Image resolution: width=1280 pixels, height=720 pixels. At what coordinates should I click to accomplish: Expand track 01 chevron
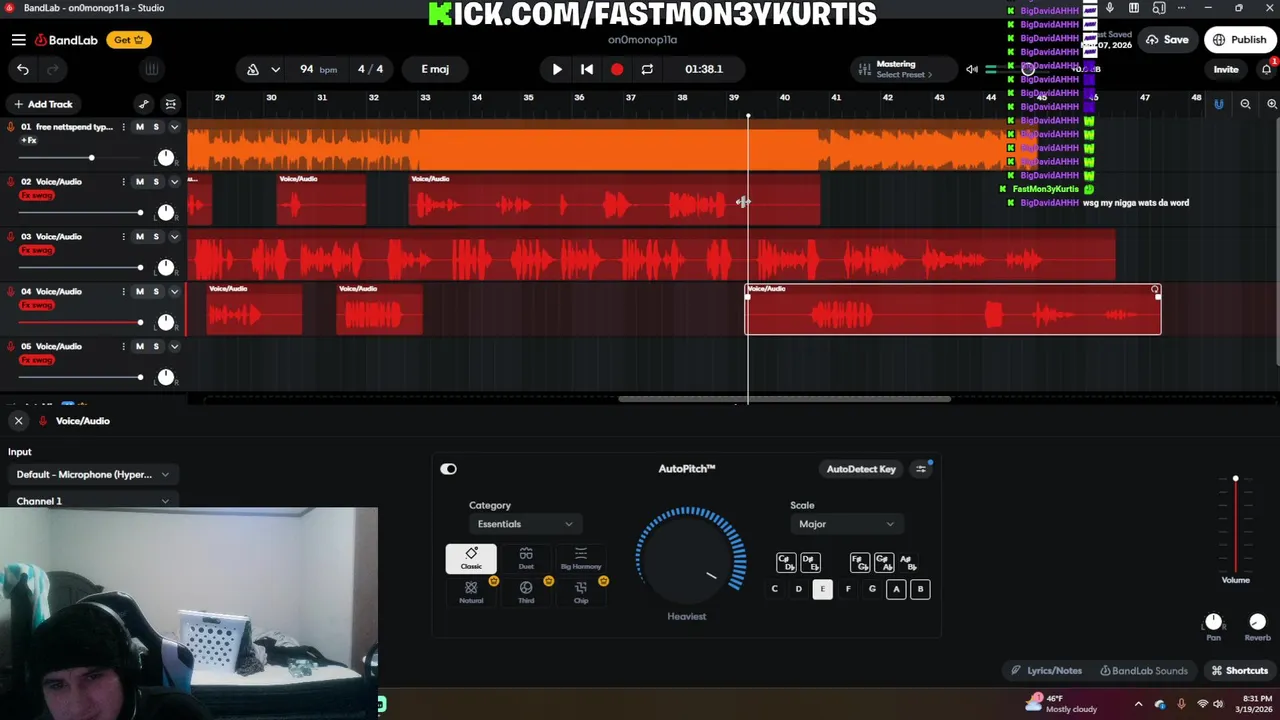pos(174,127)
